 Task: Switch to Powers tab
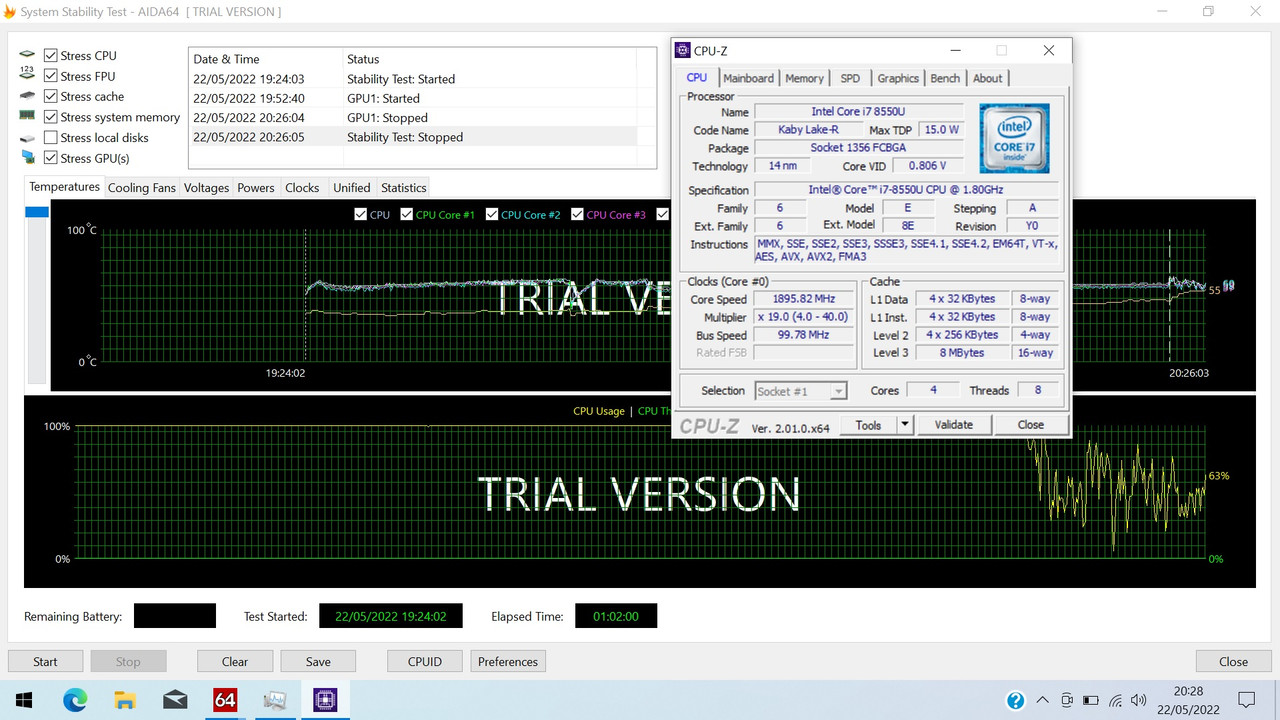256,187
